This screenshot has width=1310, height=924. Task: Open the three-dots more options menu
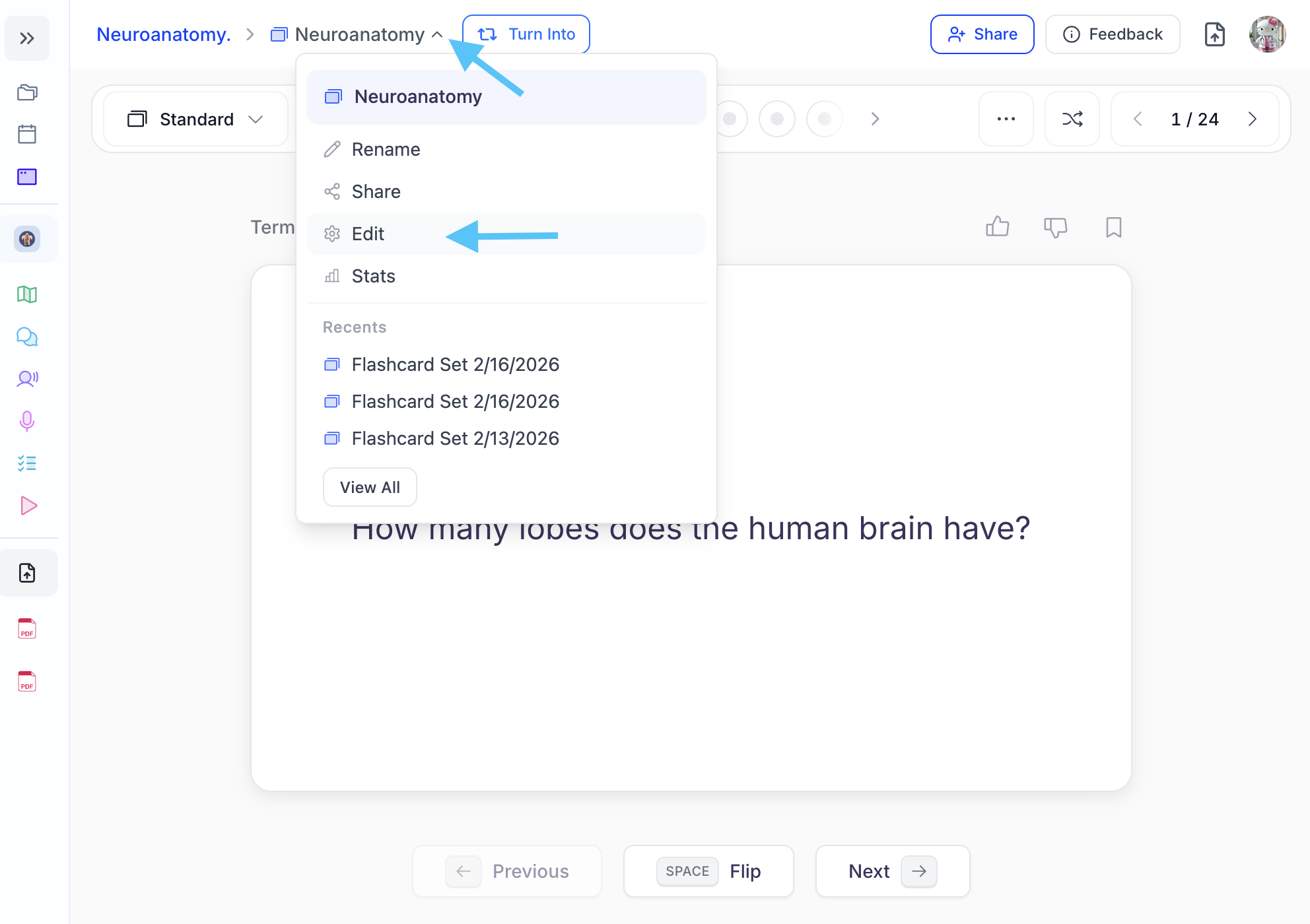[x=1006, y=119]
